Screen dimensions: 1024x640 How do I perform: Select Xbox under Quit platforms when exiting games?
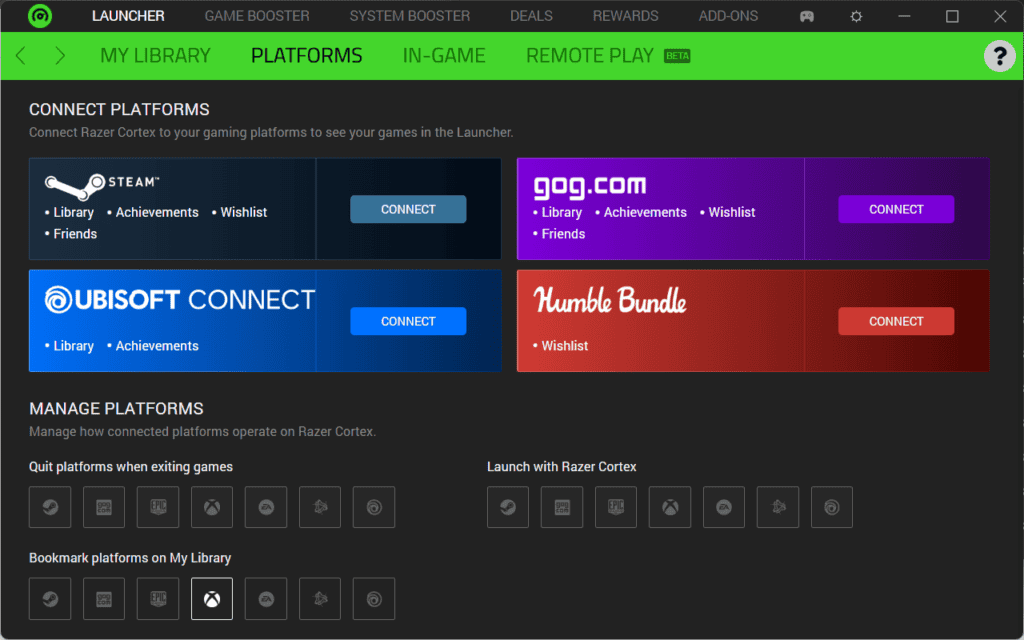[212, 507]
